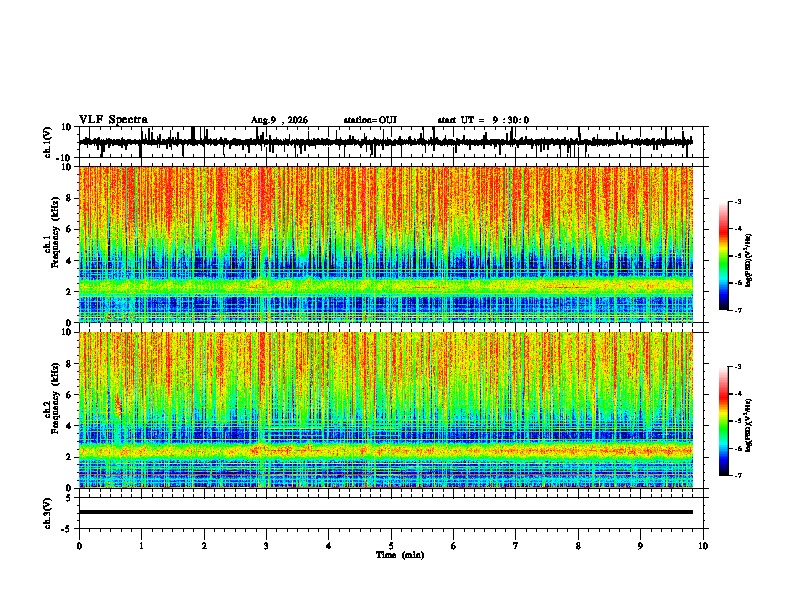Click time tick label "10" on x-axis

point(703,546)
